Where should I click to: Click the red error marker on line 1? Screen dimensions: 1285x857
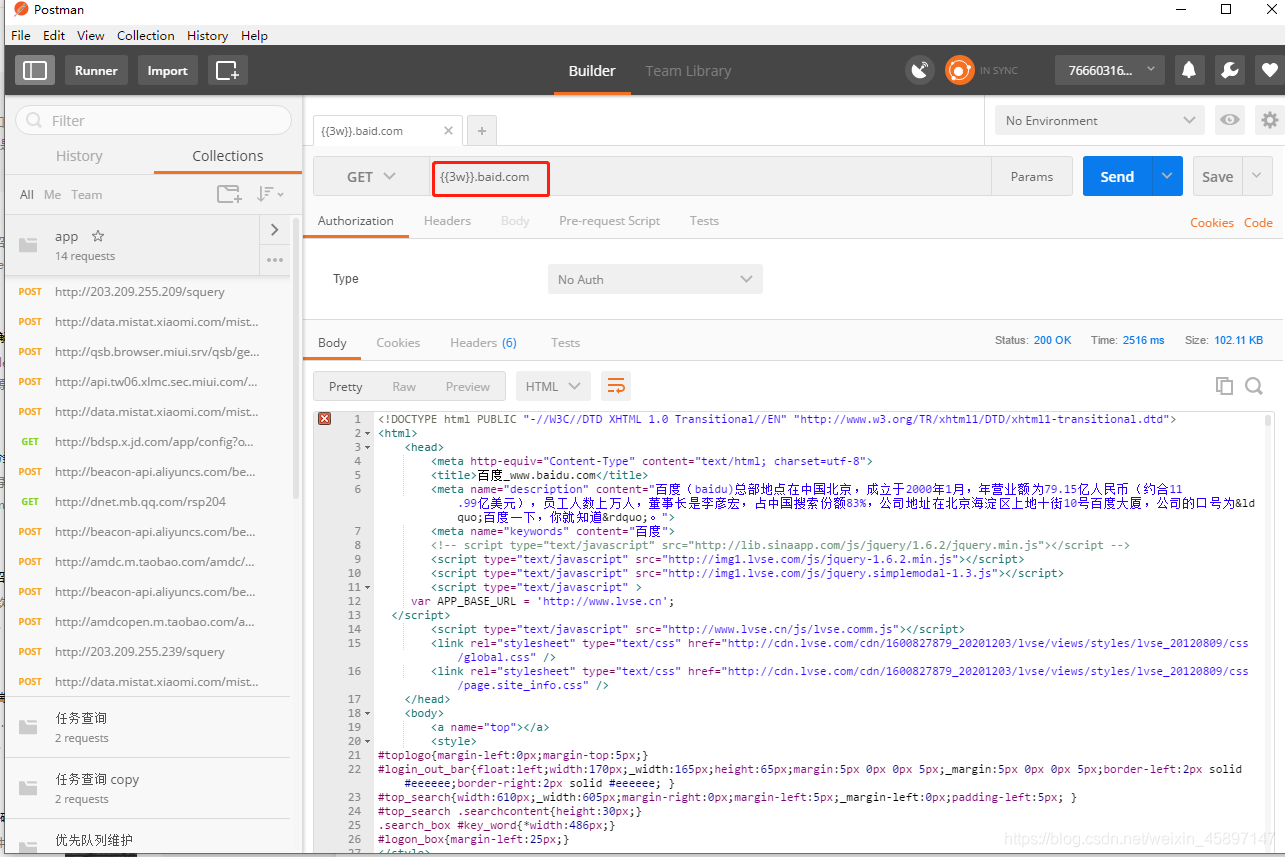(x=324, y=419)
